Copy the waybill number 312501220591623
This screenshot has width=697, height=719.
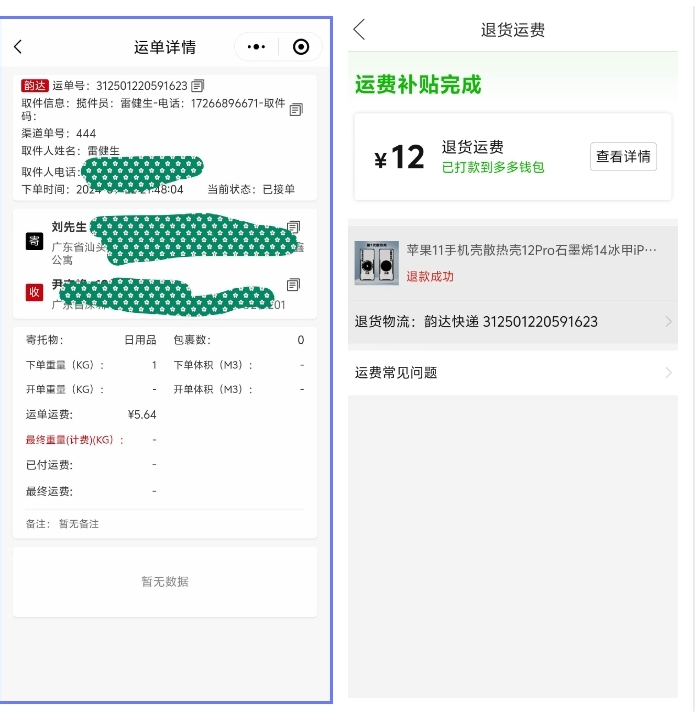(198, 86)
